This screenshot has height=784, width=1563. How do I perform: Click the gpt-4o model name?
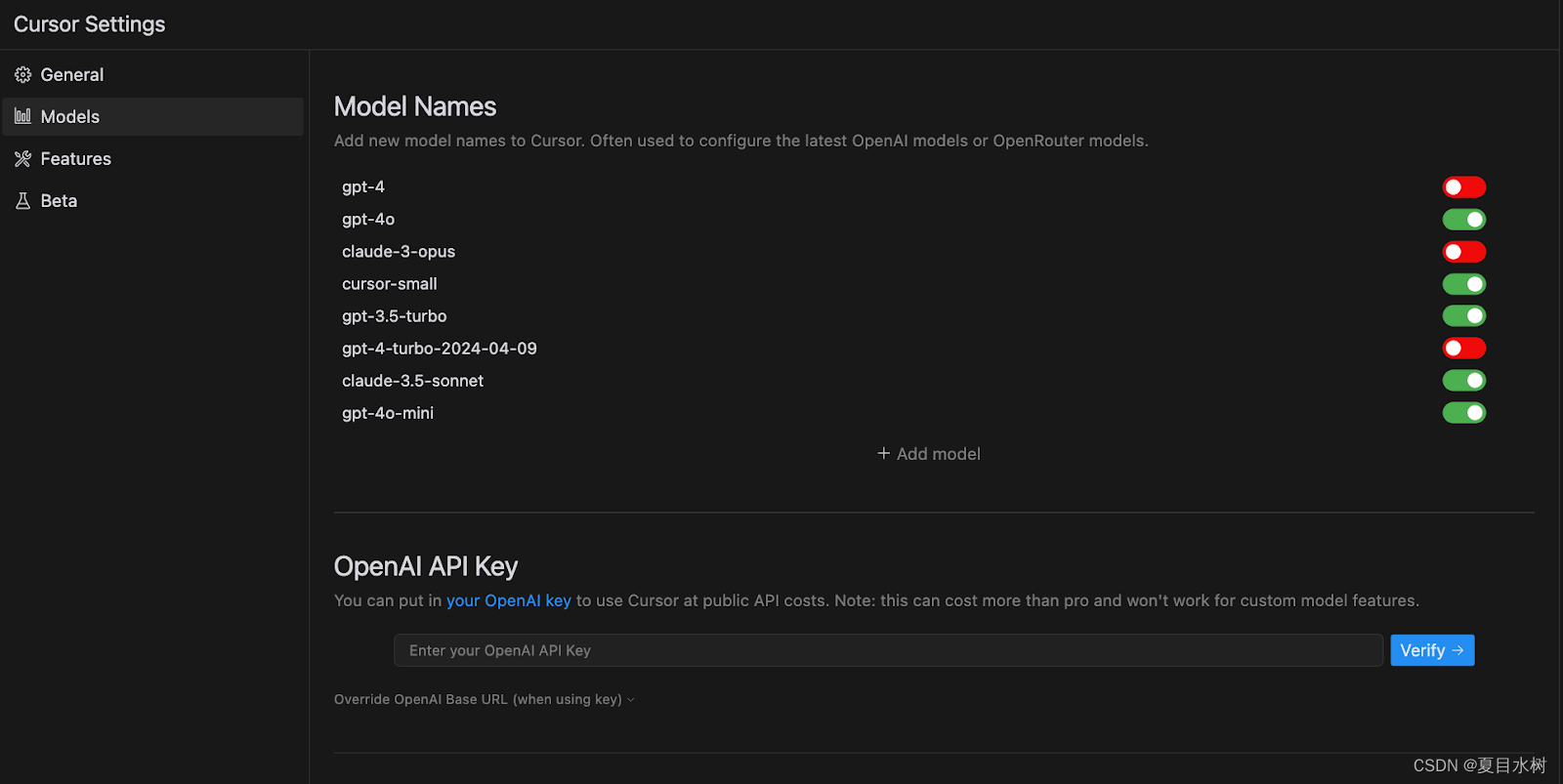[368, 220]
